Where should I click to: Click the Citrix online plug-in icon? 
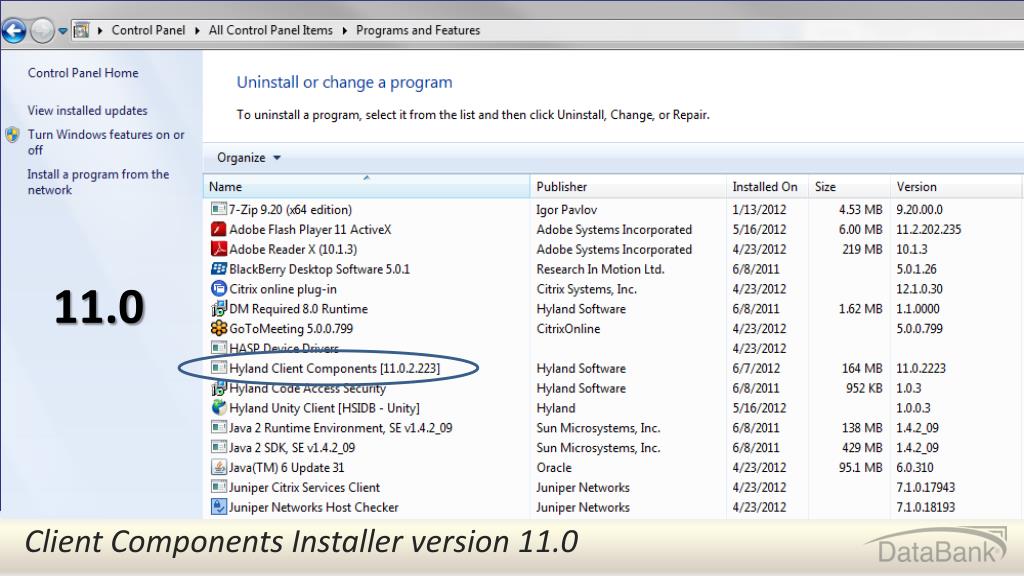coord(219,288)
